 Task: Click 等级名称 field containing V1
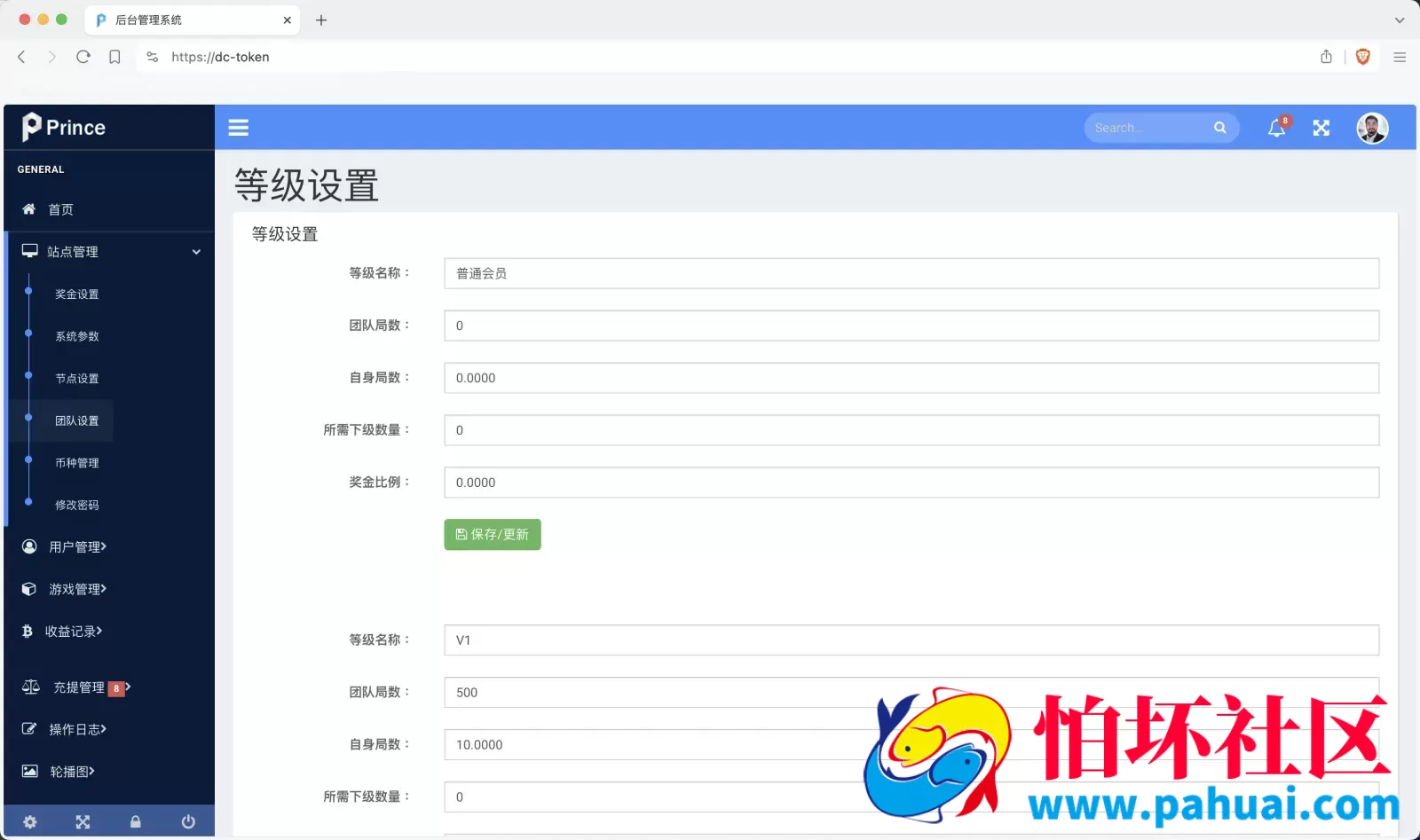(911, 640)
